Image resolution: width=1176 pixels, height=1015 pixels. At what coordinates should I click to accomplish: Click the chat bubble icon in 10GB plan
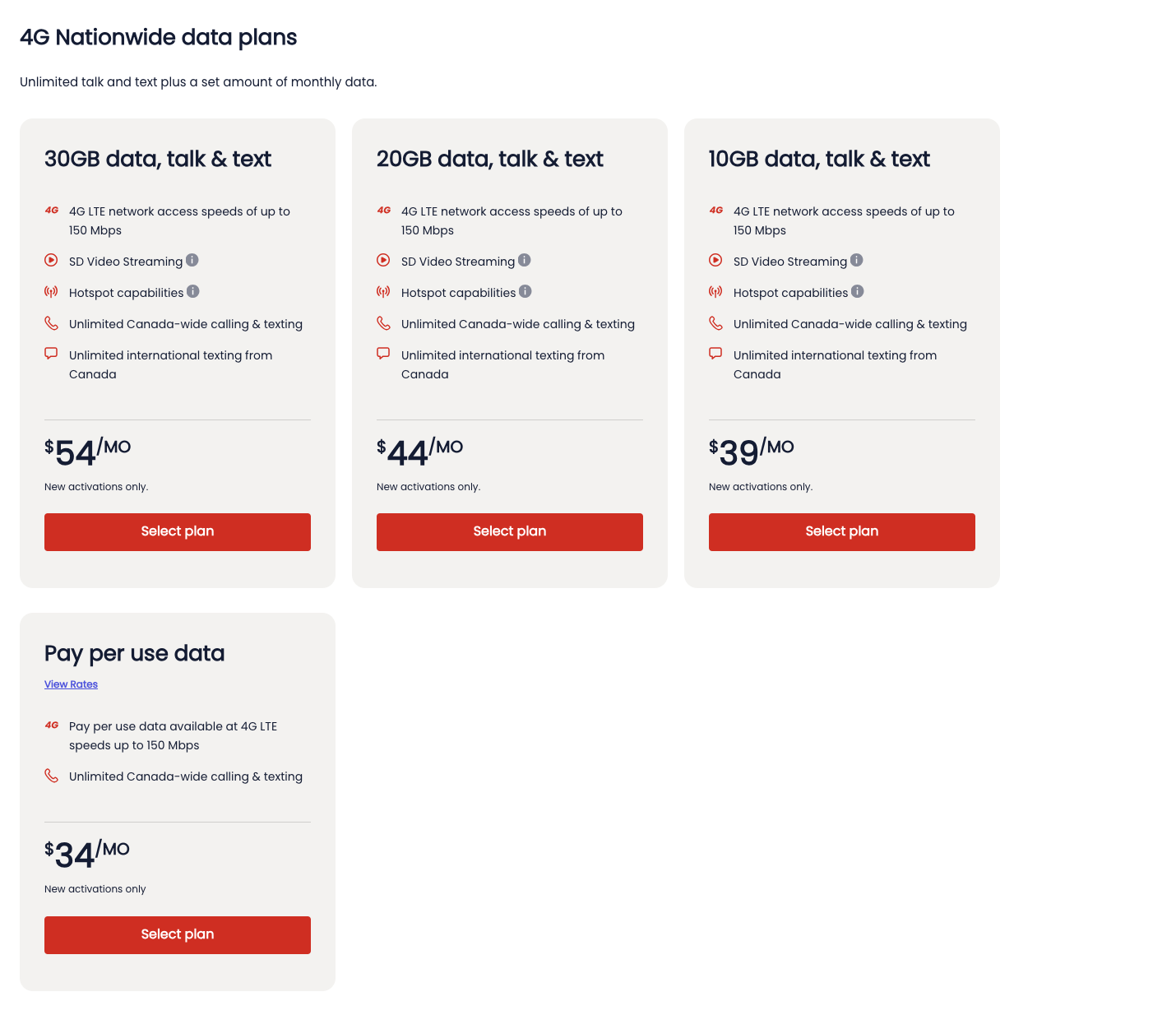715,354
